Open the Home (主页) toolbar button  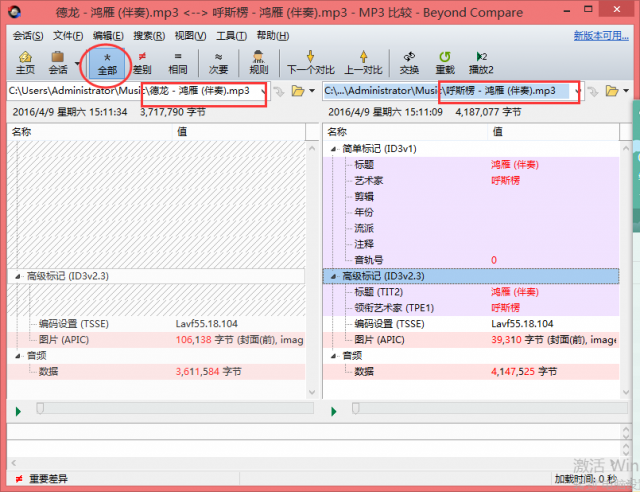point(25,62)
